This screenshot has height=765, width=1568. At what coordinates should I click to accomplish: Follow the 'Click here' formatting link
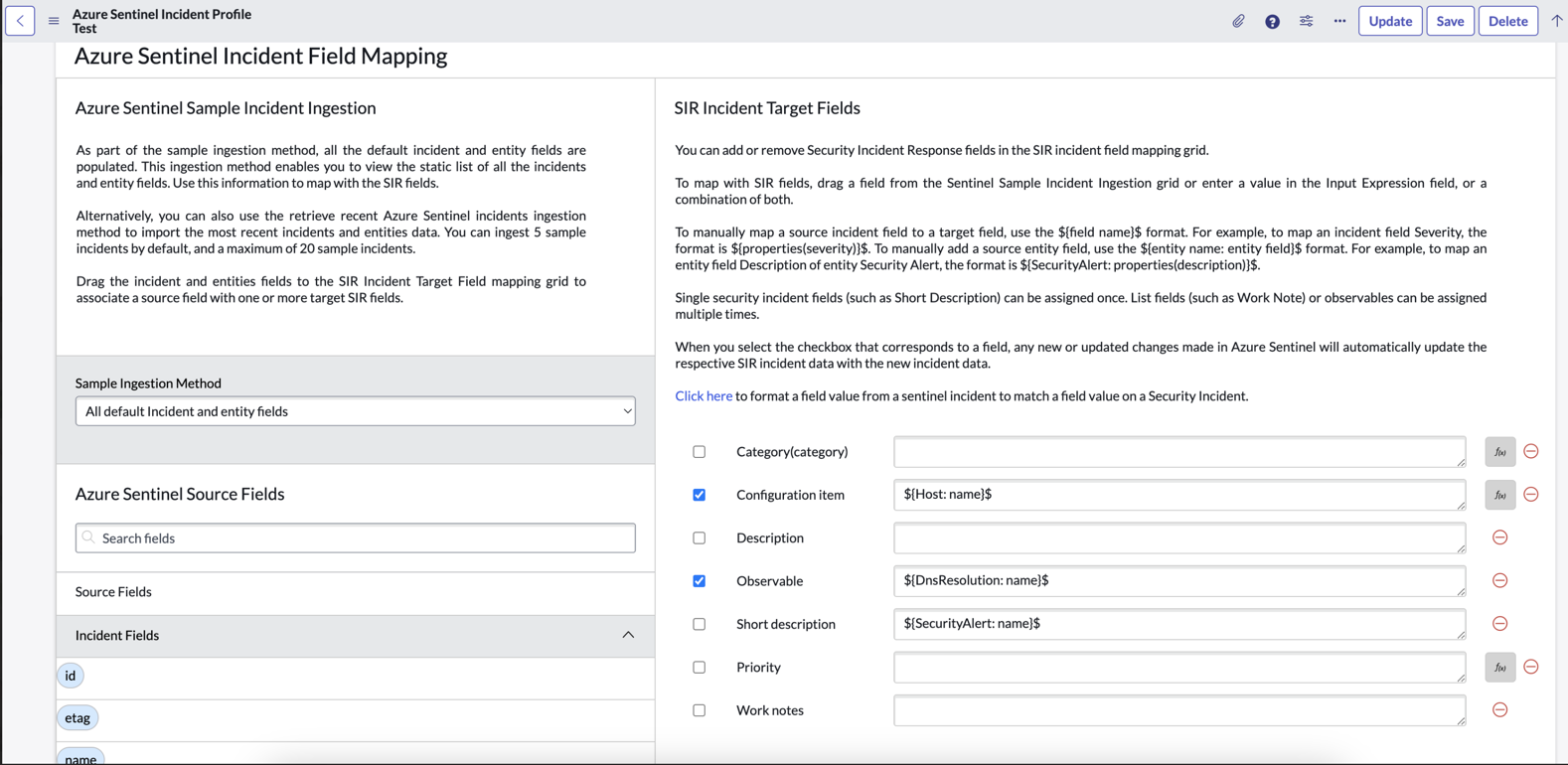click(x=704, y=395)
